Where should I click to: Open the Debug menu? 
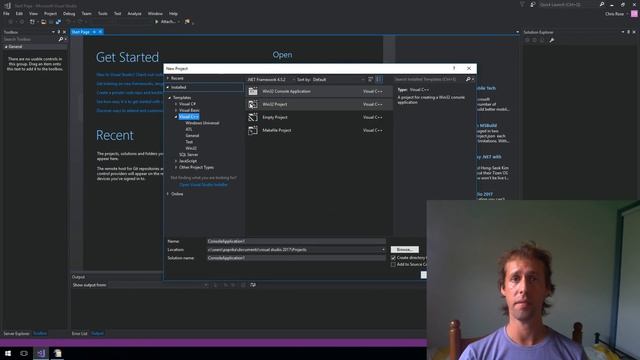point(69,13)
